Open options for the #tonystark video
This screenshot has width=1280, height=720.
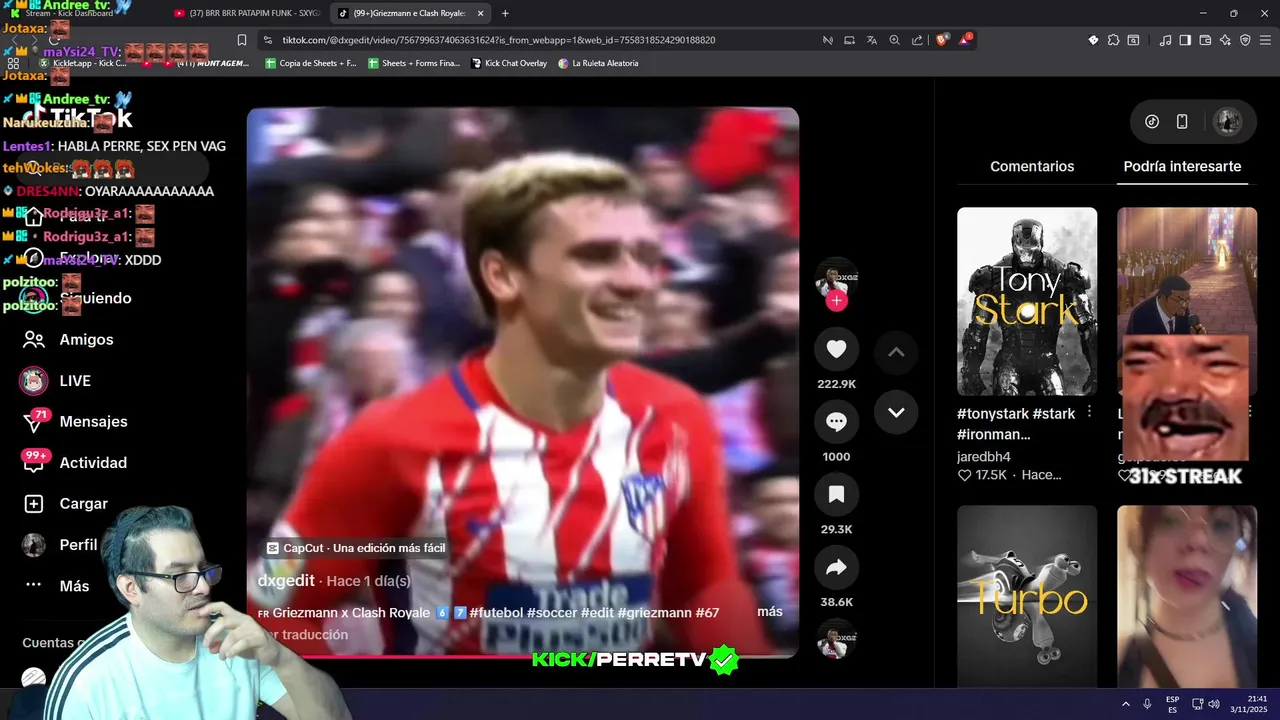pyautogui.click(x=1089, y=413)
